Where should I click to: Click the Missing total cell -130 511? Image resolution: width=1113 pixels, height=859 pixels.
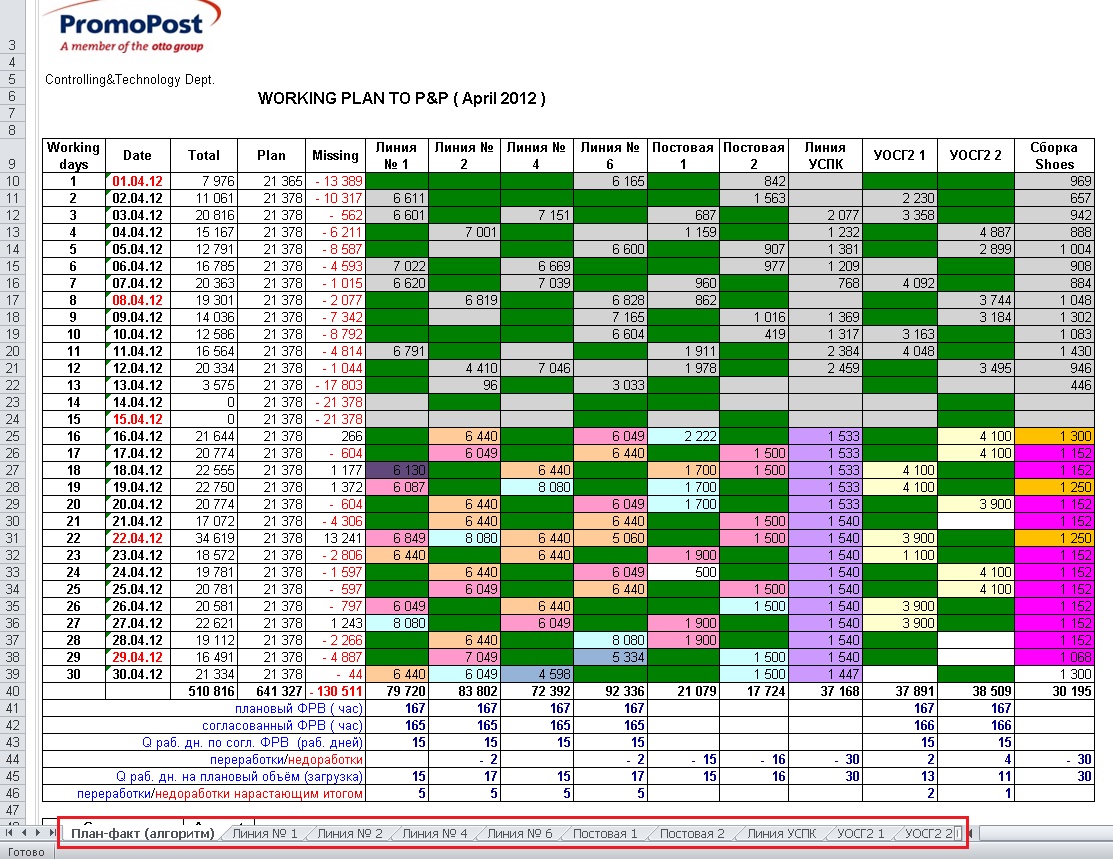[336, 691]
